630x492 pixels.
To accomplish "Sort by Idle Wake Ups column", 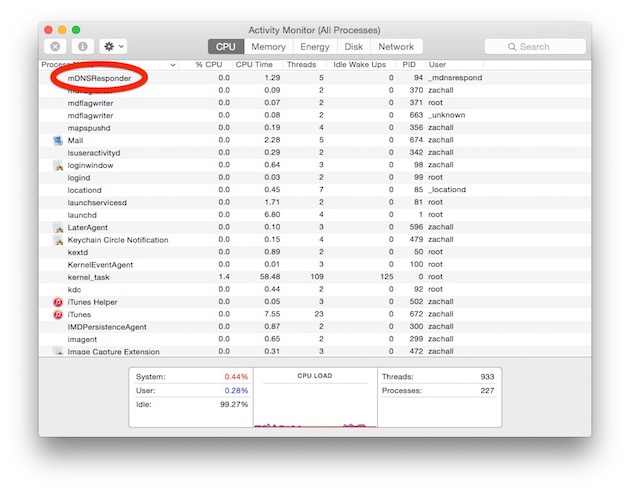I will [x=360, y=65].
